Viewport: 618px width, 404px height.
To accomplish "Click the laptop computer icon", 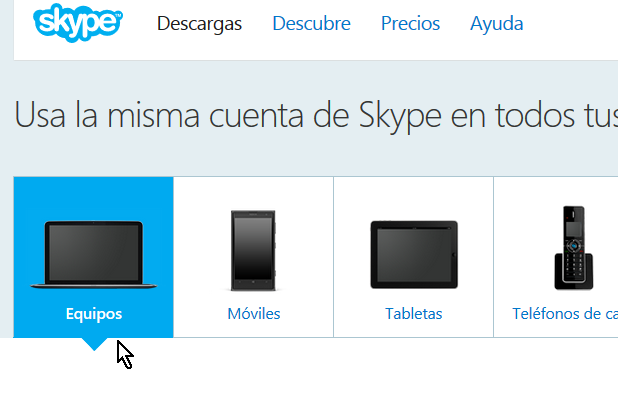I will [94, 255].
